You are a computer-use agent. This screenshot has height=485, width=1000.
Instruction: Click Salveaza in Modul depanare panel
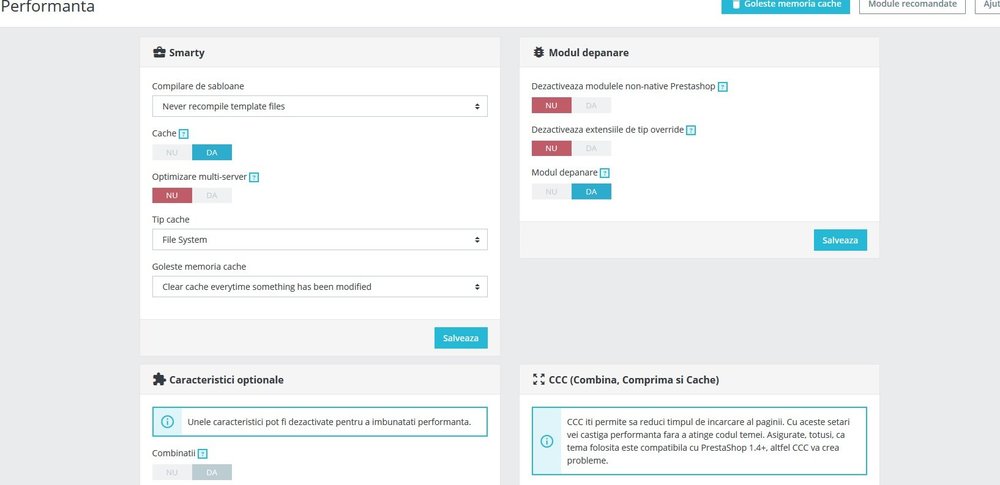840,240
